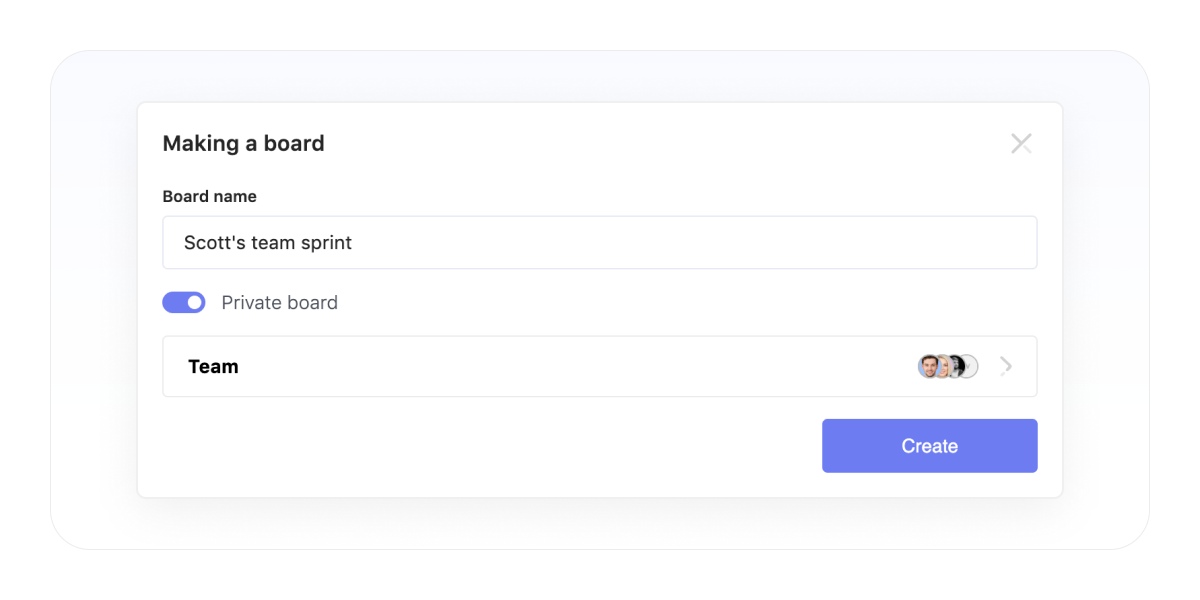Click the white knob on the toggle
The width and height of the screenshot is (1200, 600).
(x=195, y=302)
